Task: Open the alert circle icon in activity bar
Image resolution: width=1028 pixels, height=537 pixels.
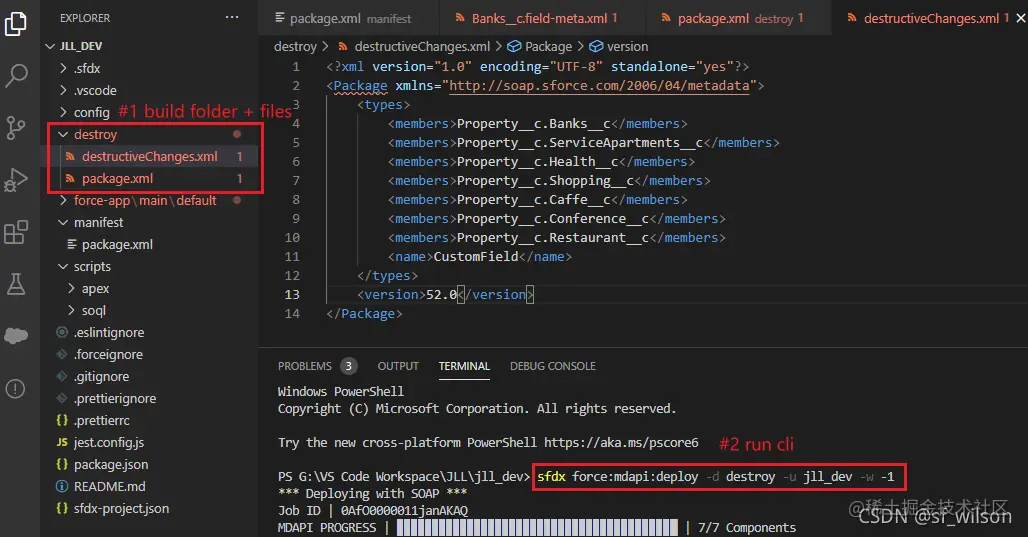Action: 15,389
